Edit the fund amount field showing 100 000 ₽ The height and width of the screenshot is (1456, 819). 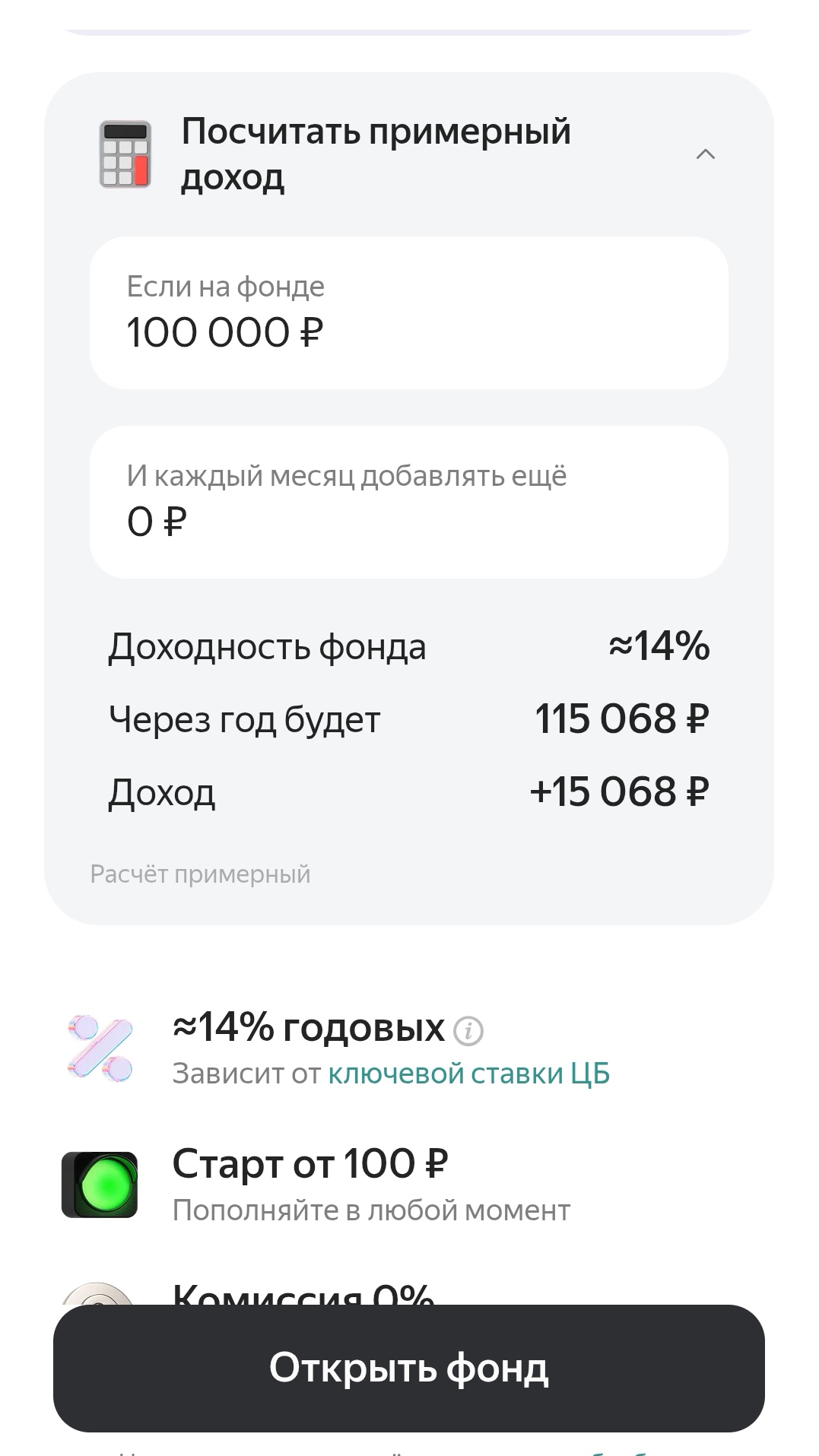408,313
